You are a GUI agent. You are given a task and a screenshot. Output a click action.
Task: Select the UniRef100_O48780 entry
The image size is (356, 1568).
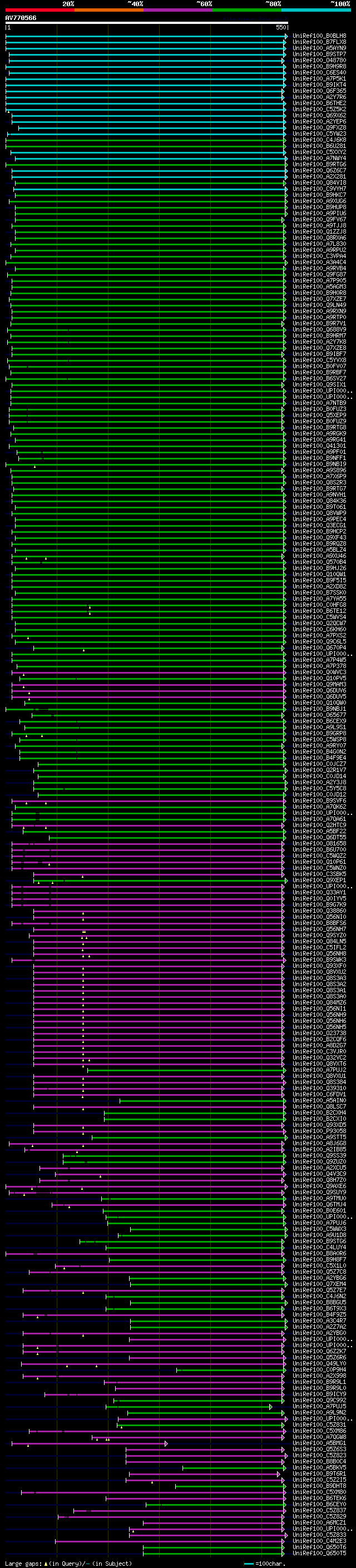[x=319, y=60]
